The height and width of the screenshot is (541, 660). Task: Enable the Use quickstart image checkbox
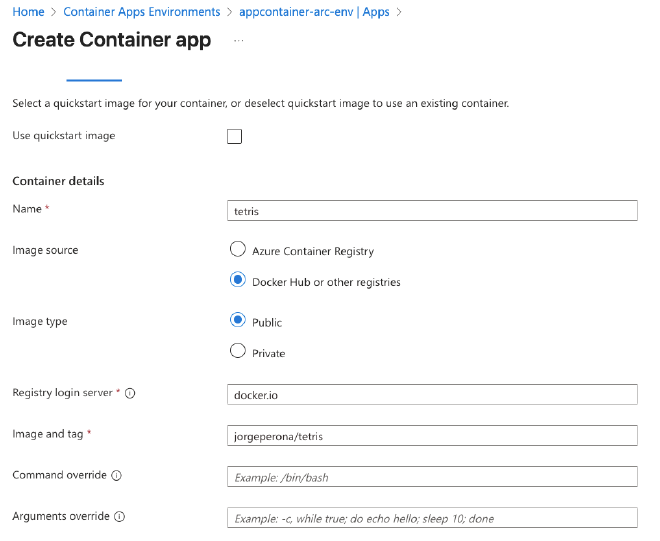[235, 136]
